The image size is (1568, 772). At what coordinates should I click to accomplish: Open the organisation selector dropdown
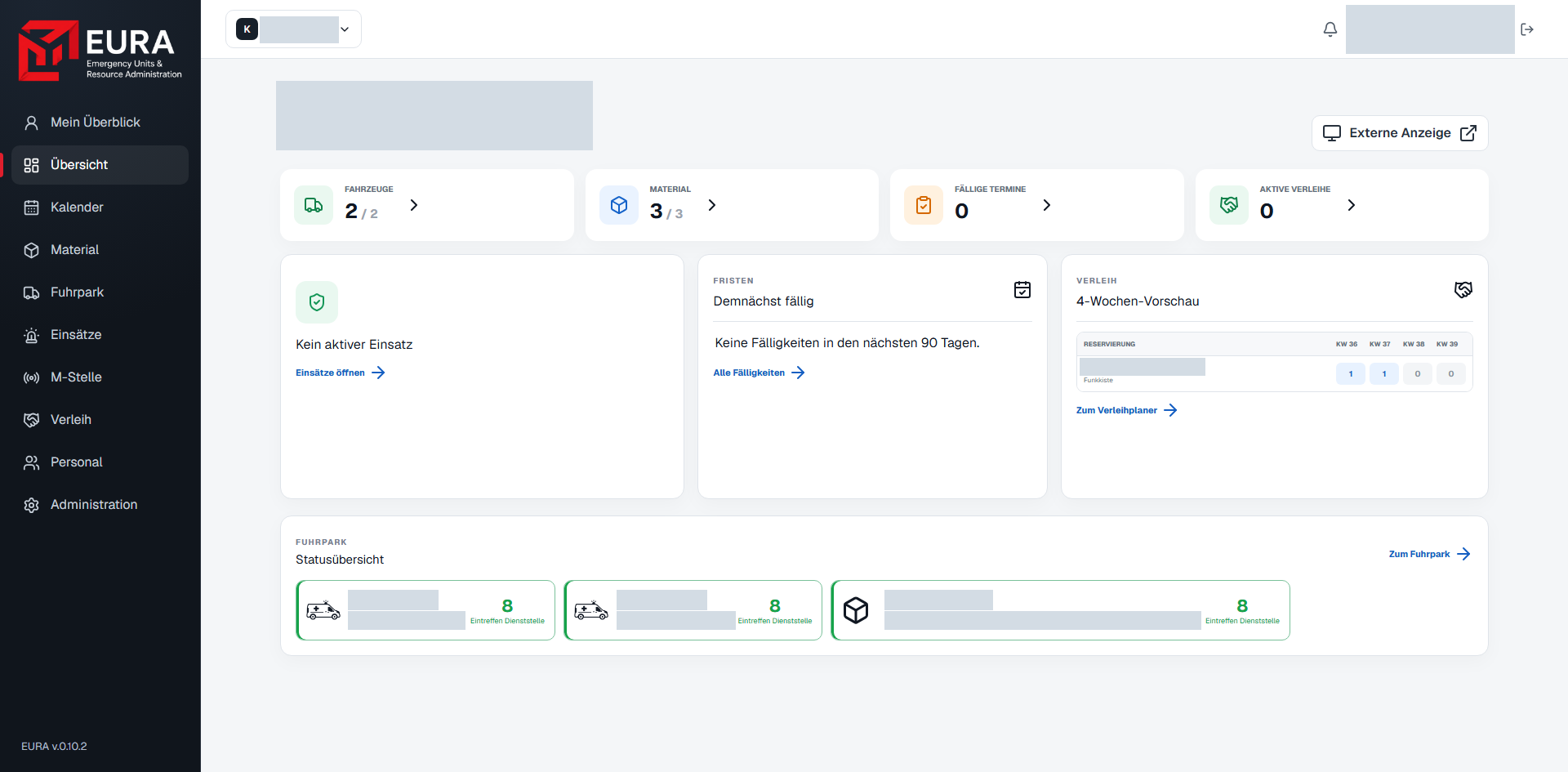pyautogui.click(x=294, y=29)
